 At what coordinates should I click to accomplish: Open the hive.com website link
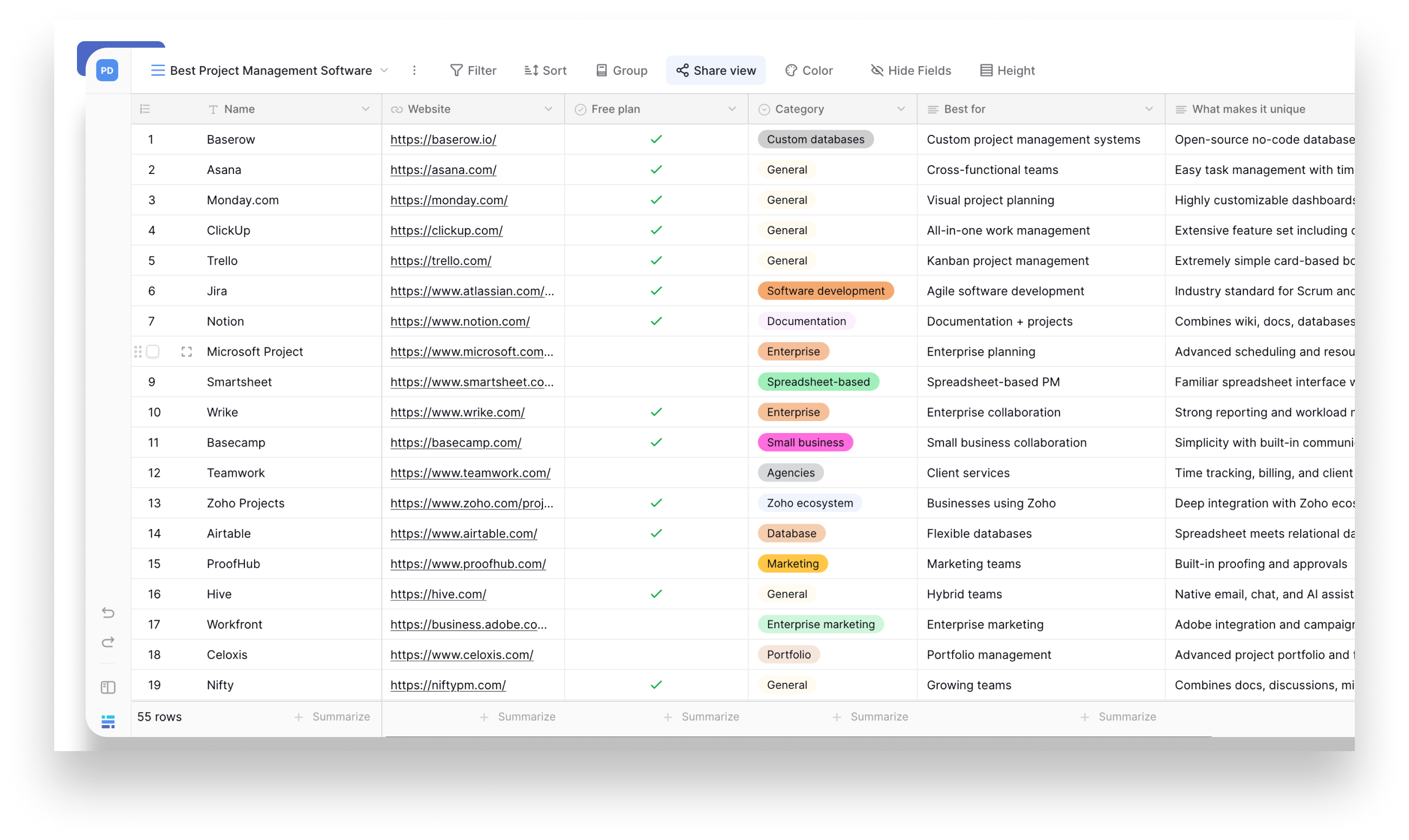(438, 594)
